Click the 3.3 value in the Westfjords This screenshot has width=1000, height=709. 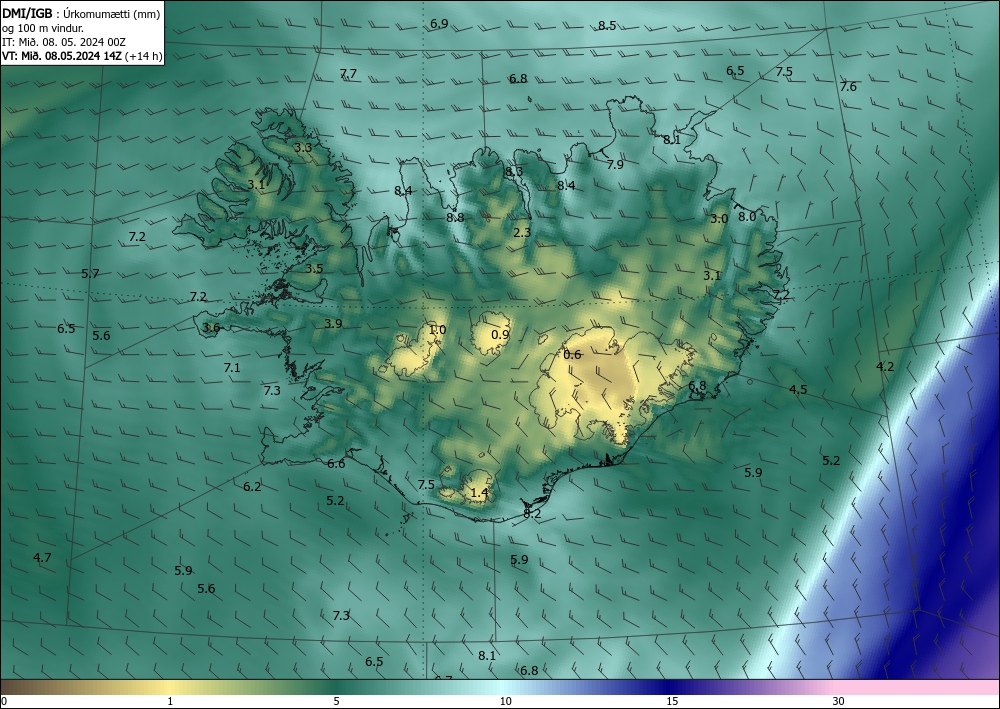coord(303,147)
